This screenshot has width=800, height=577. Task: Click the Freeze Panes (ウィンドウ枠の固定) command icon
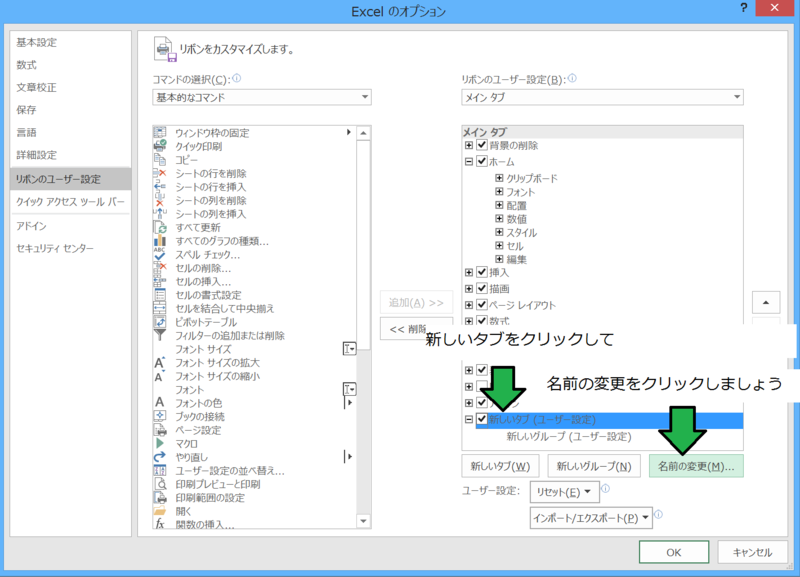point(160,133)
